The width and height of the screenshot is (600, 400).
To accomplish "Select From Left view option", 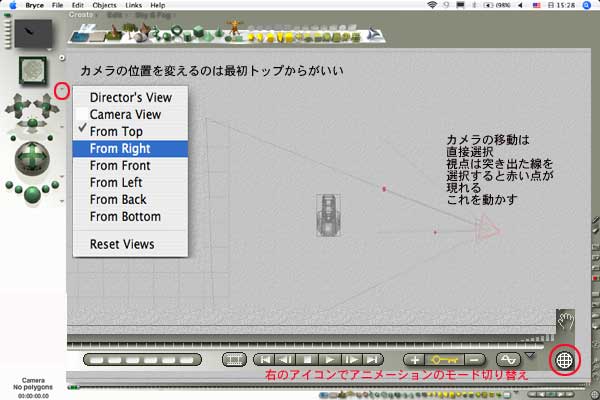I will [130, 182].
